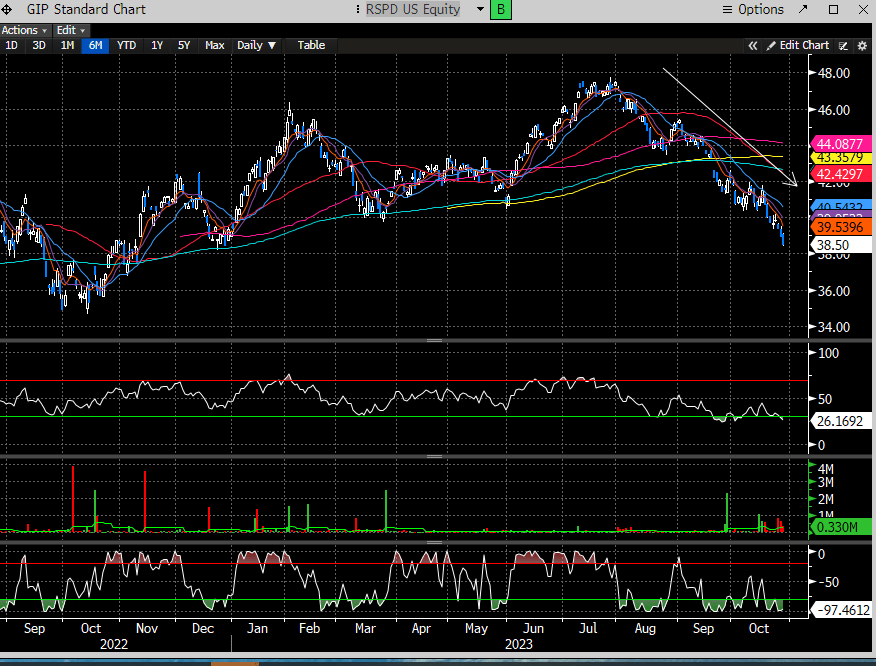The height and width of the screenshot is (666, 876).
Task: Collapse toolbar with double left chevron
Action: 753,45
